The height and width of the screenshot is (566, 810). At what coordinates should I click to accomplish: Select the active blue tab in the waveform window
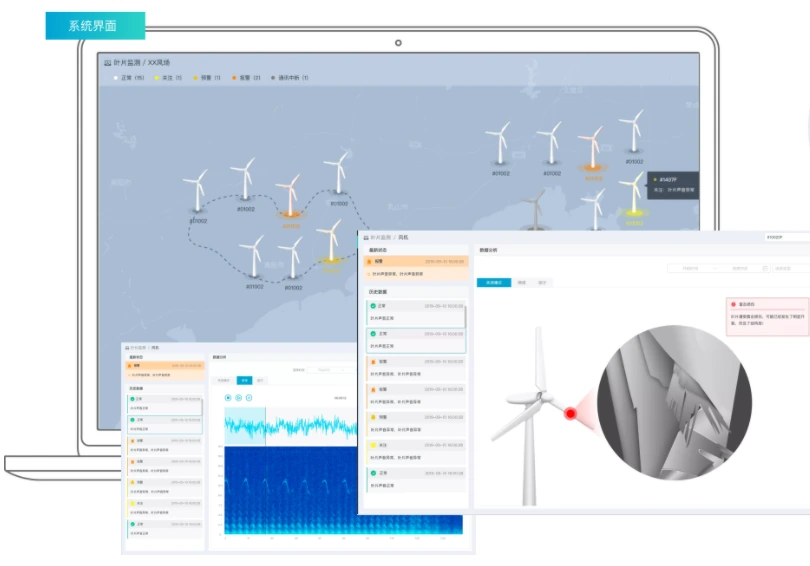tap(244, 381)
